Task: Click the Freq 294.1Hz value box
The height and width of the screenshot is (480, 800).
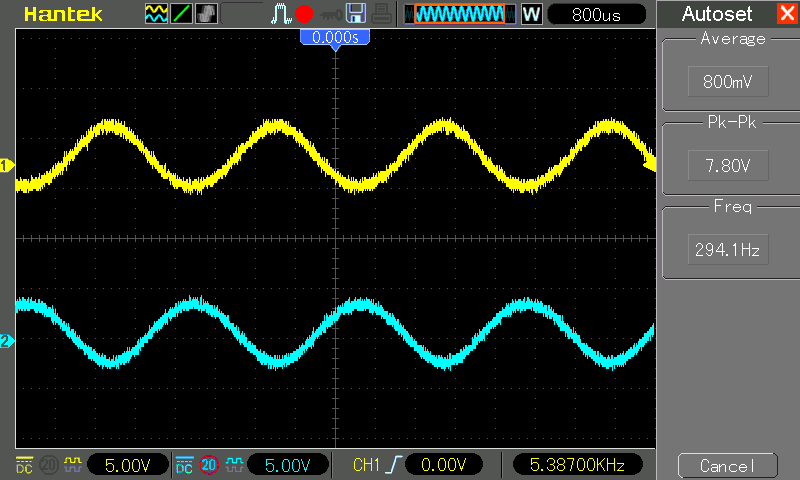Action: point(728,249)
